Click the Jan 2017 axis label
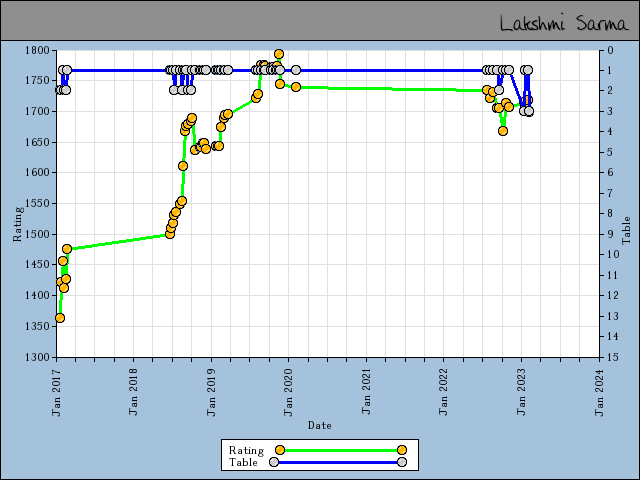Viewport: 640px width, 480px height. point(56,393)
